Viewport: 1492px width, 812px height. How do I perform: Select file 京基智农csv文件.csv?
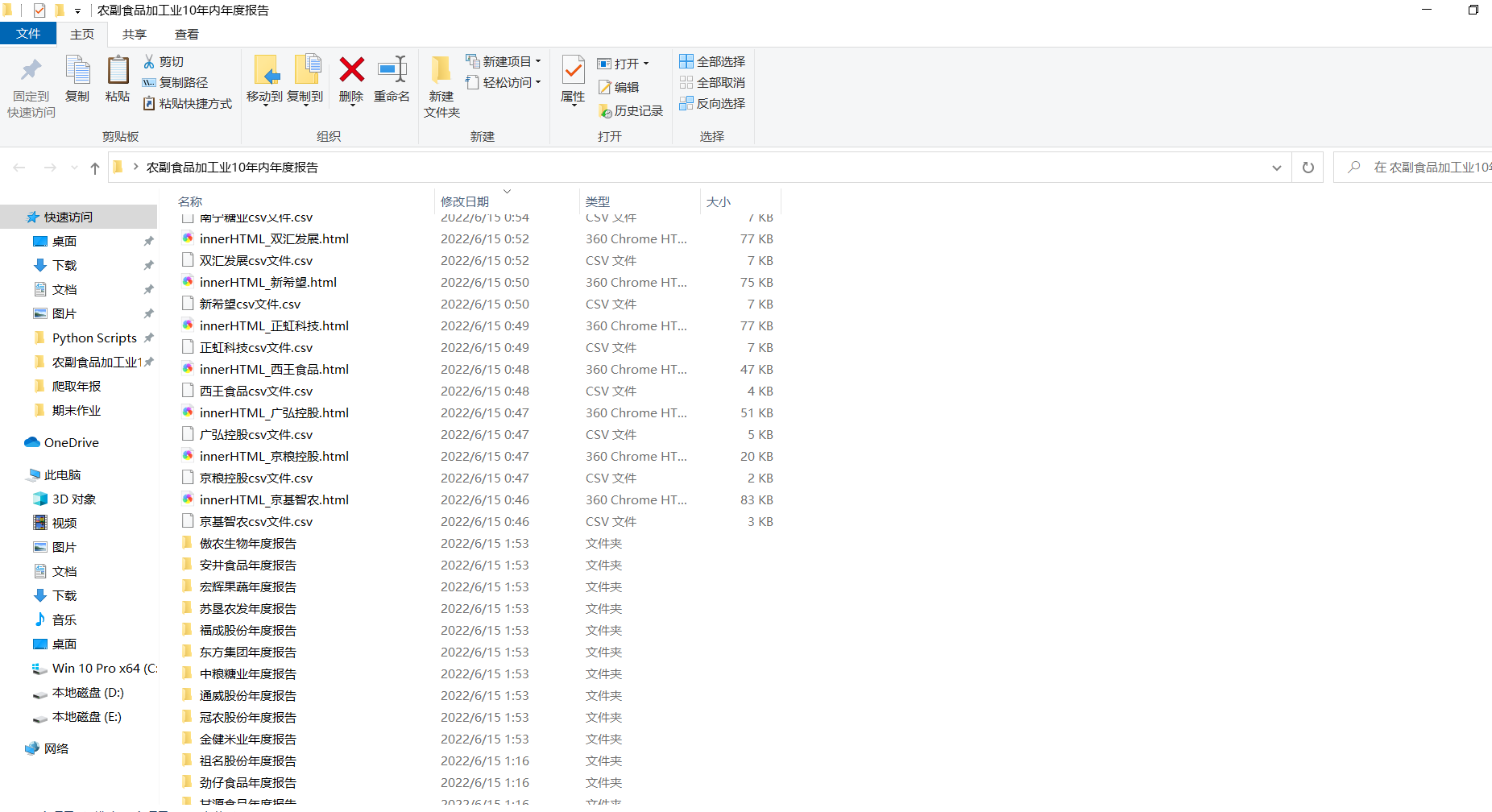click(256, 521)
